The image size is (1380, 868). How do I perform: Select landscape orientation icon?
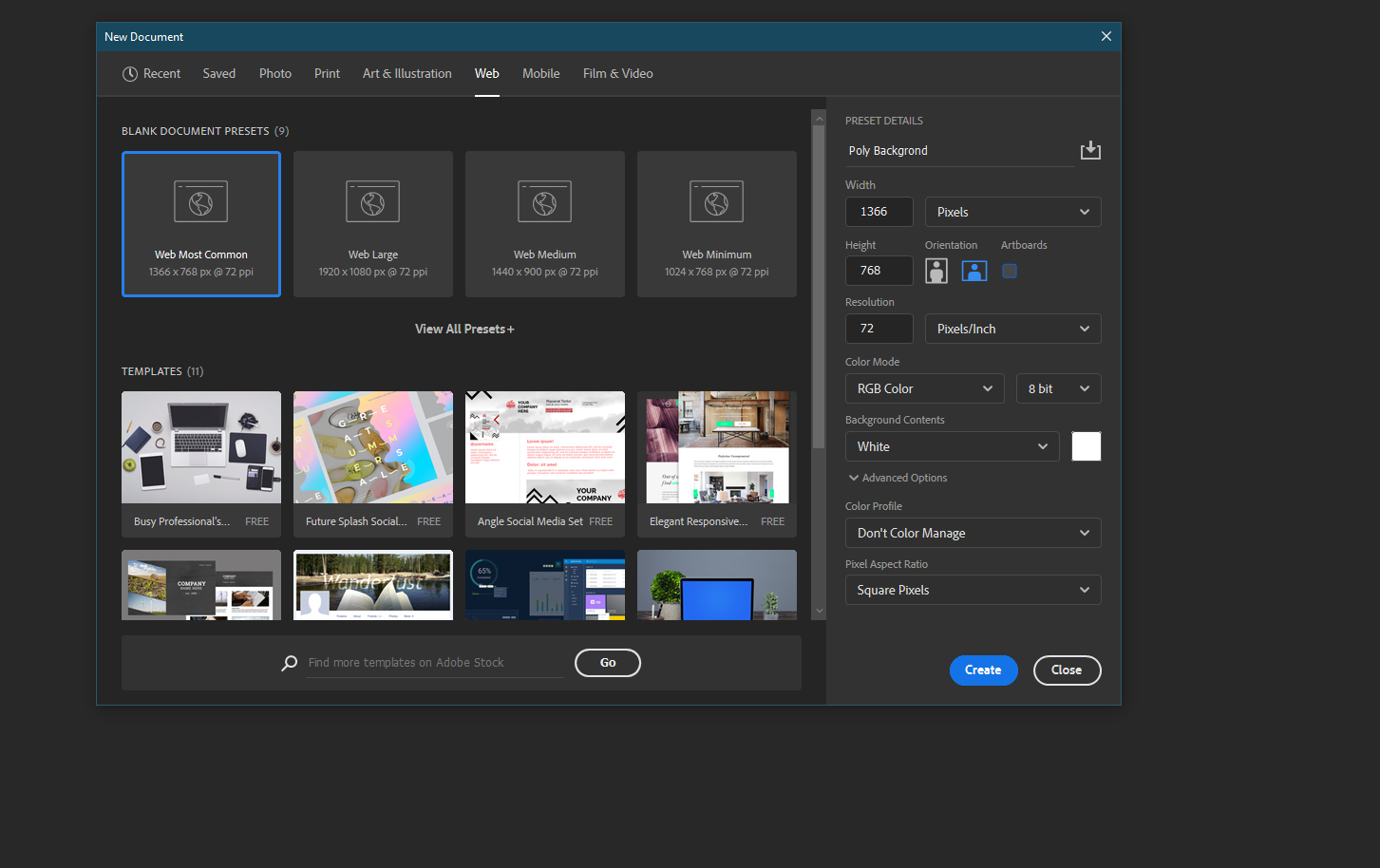coord(974,271)
